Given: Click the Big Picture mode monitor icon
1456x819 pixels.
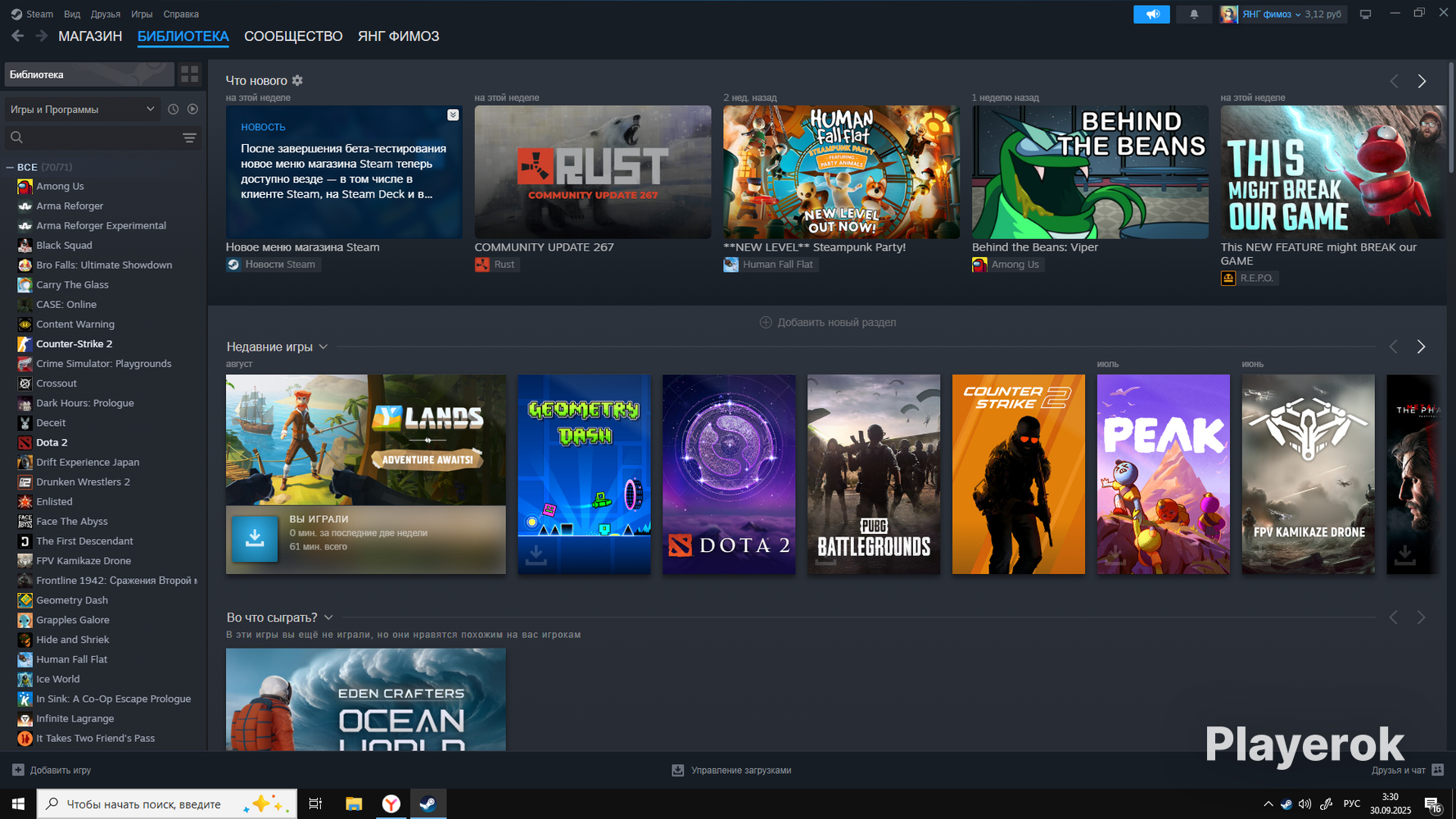Looking at the screenshot, I should coord(1365,14).
